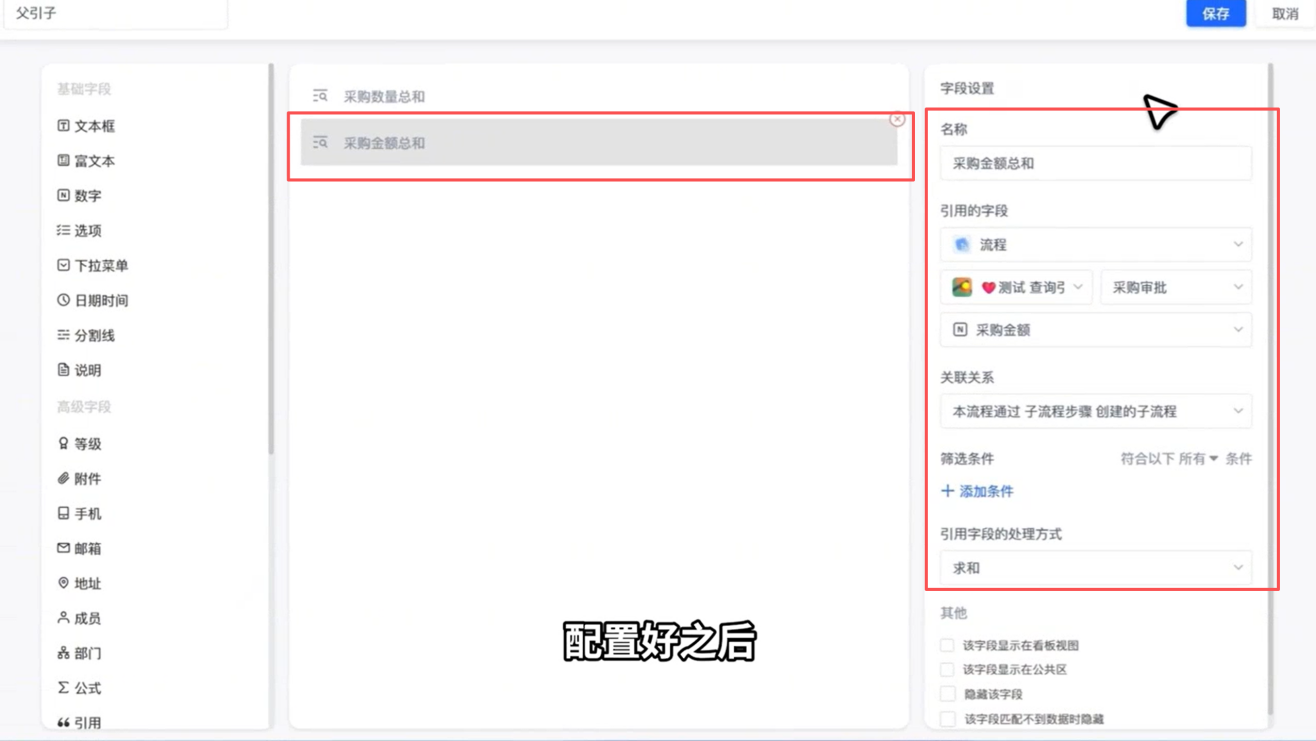Click the right settings panel scrollbar
The width and height of the screenshot is (1316, 741).
(1271, 390)
